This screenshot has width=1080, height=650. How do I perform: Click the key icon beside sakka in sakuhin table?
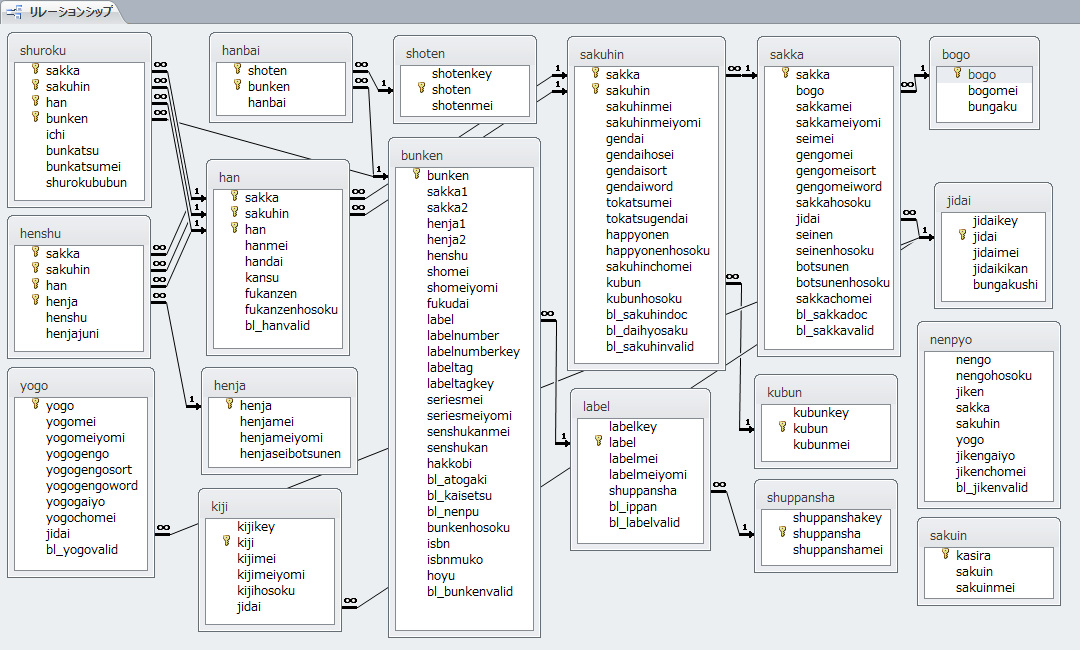click(596, 74)
